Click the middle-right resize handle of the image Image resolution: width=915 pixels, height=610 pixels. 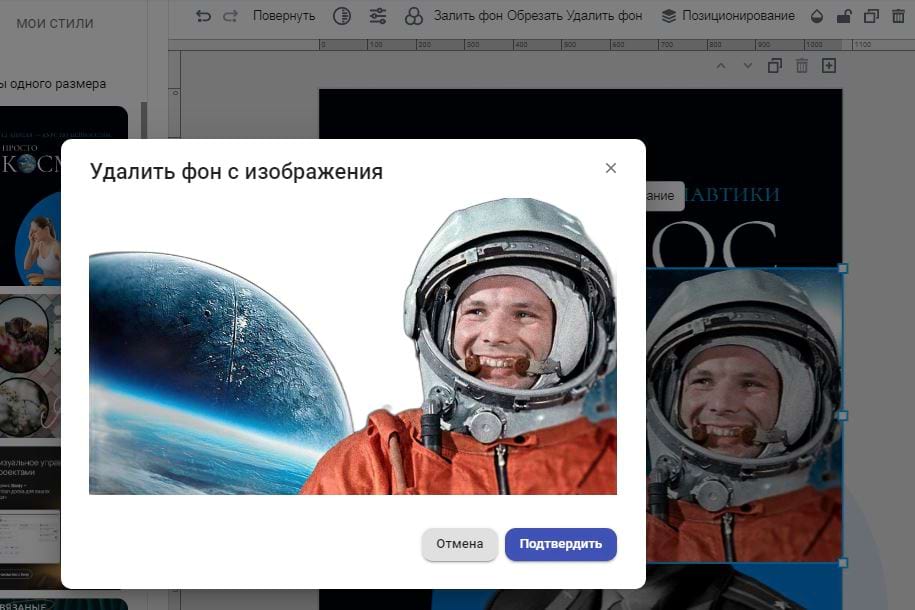843,415
